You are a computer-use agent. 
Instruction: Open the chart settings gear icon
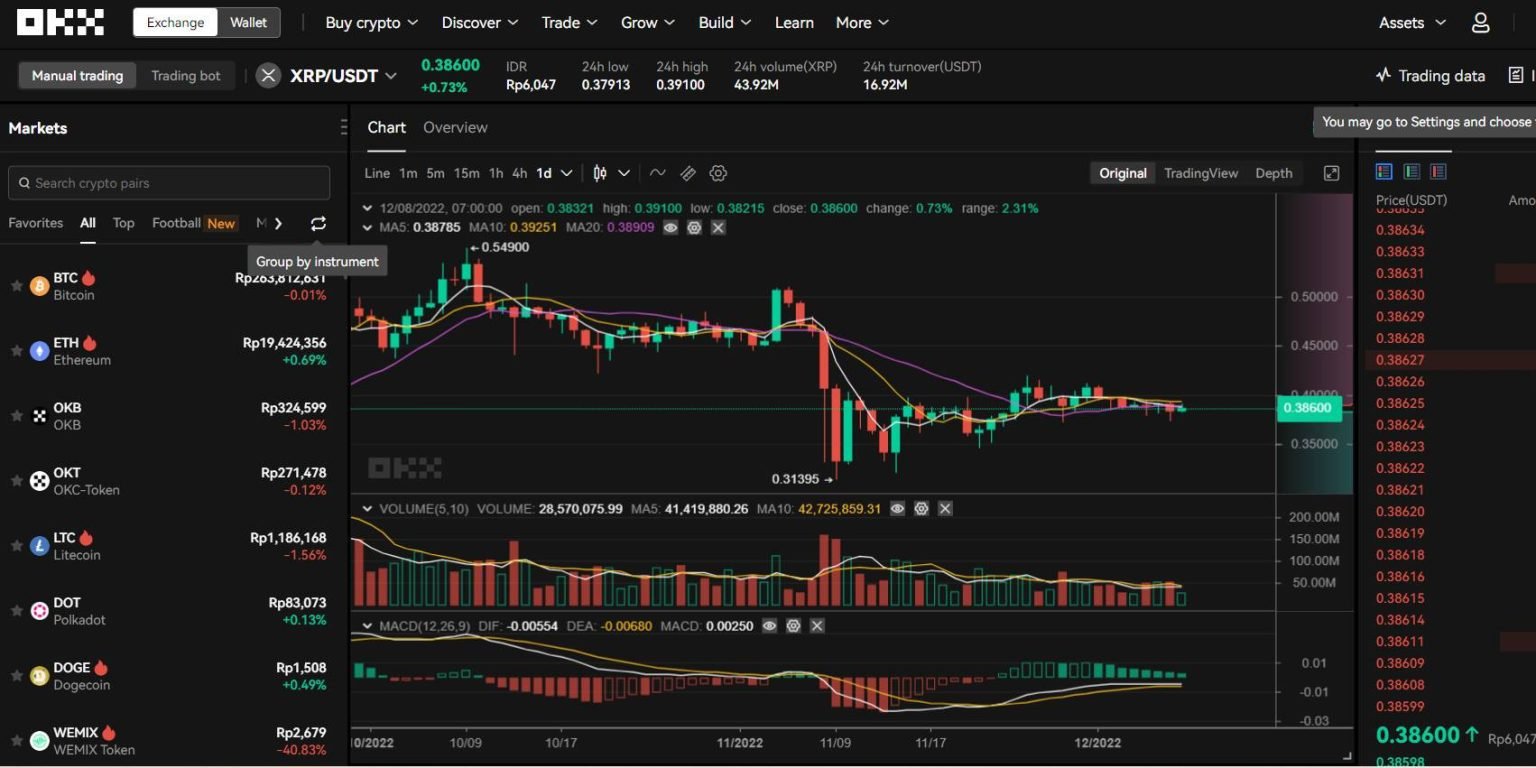718,173
